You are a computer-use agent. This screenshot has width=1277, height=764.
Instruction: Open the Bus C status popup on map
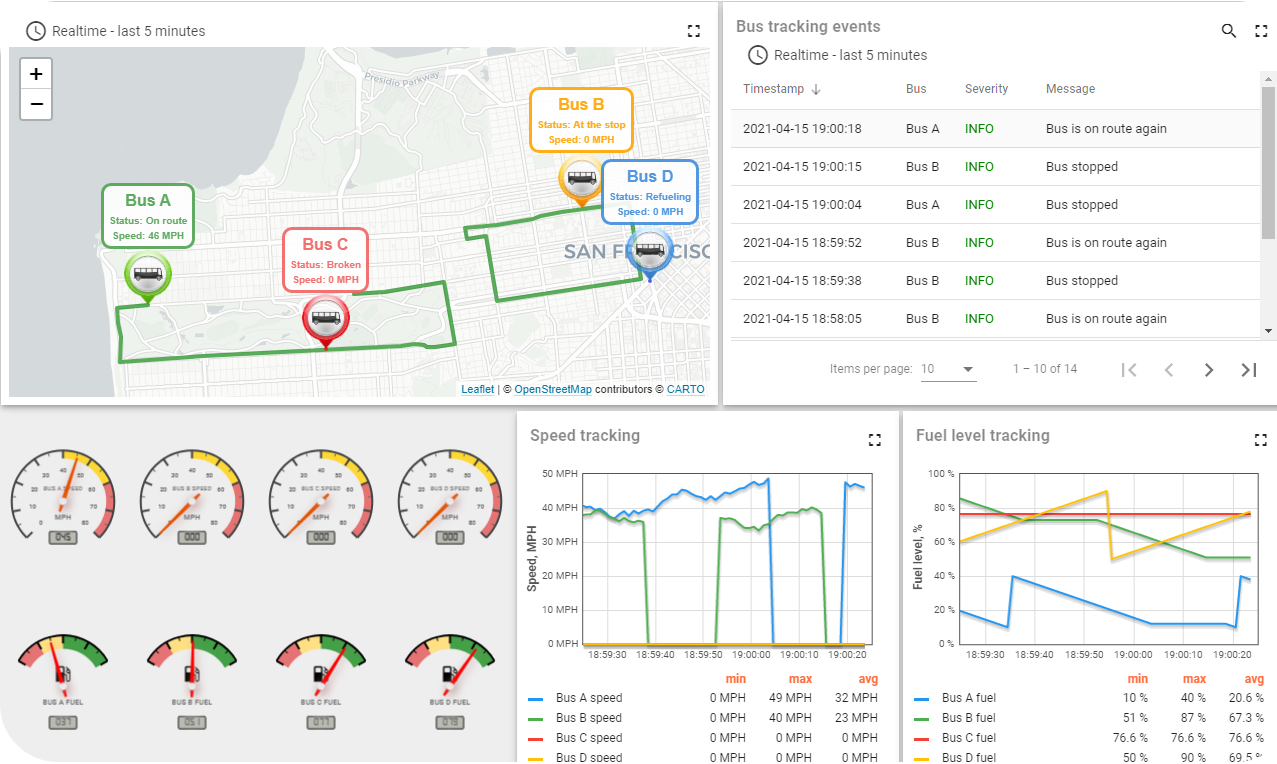click(x=326, y=260)
